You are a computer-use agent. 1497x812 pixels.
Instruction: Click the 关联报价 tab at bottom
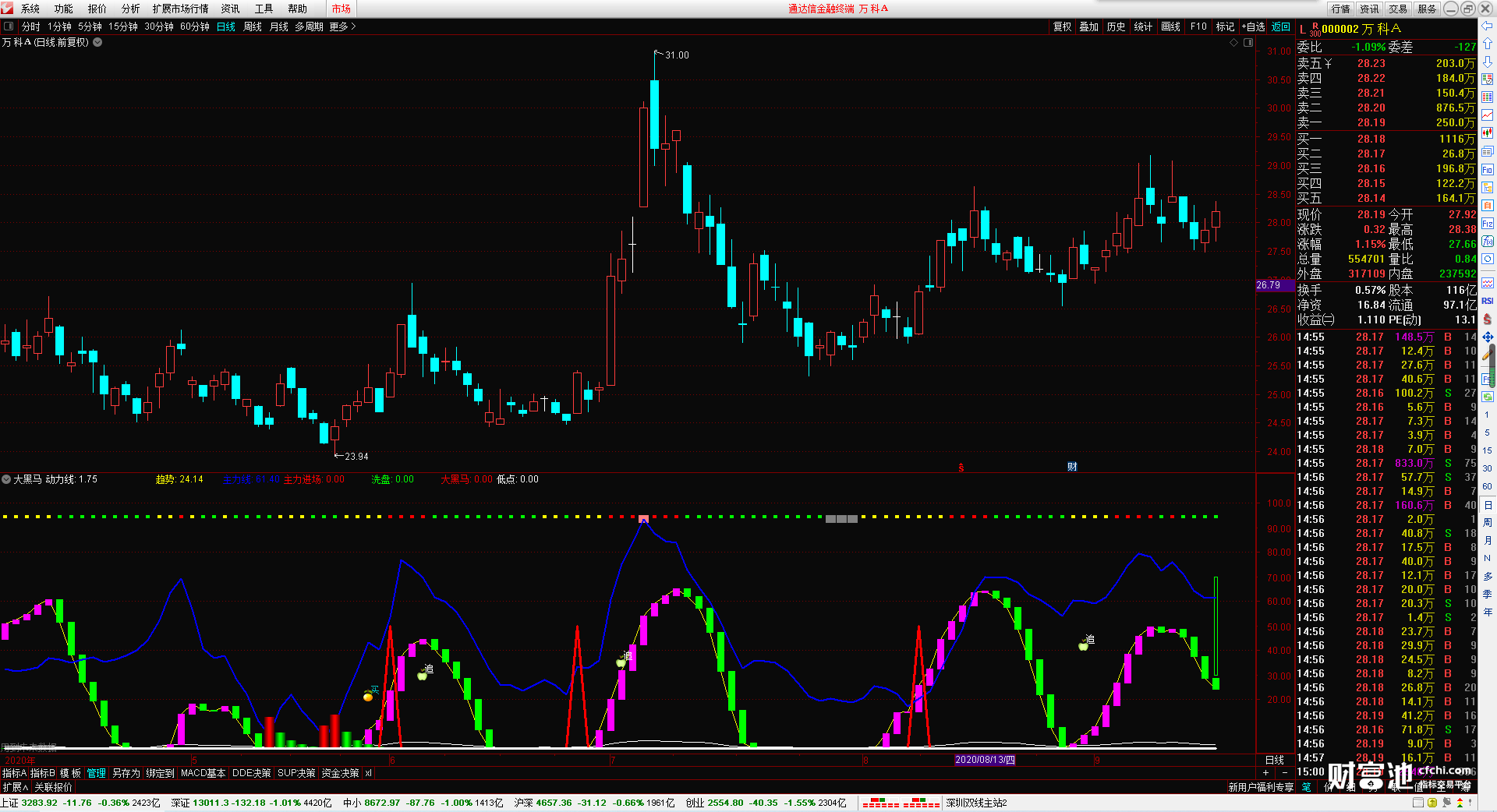point(53,787)
